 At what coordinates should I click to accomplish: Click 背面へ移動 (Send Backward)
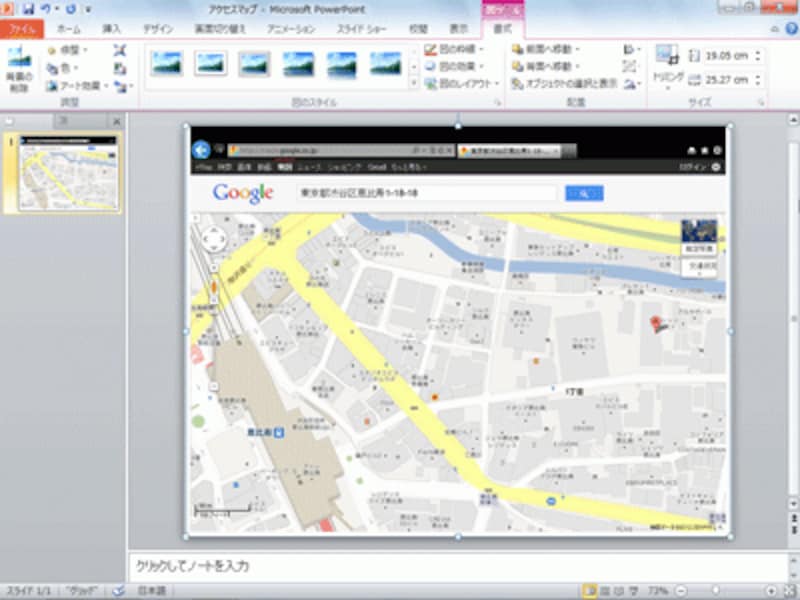click(x=546, y=66)
